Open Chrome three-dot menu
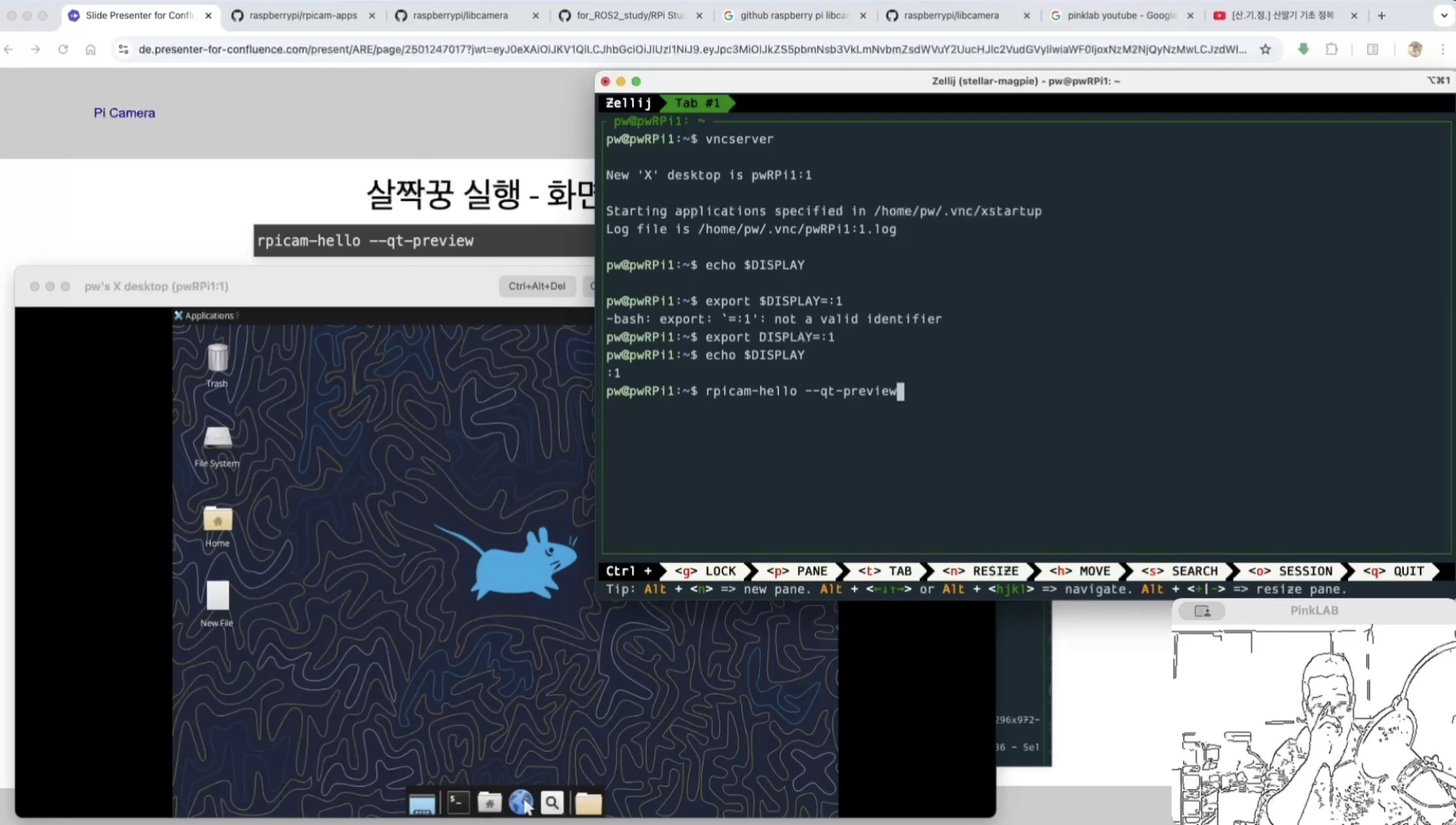Viewport: 1456px width, 825px height. 1443,49
